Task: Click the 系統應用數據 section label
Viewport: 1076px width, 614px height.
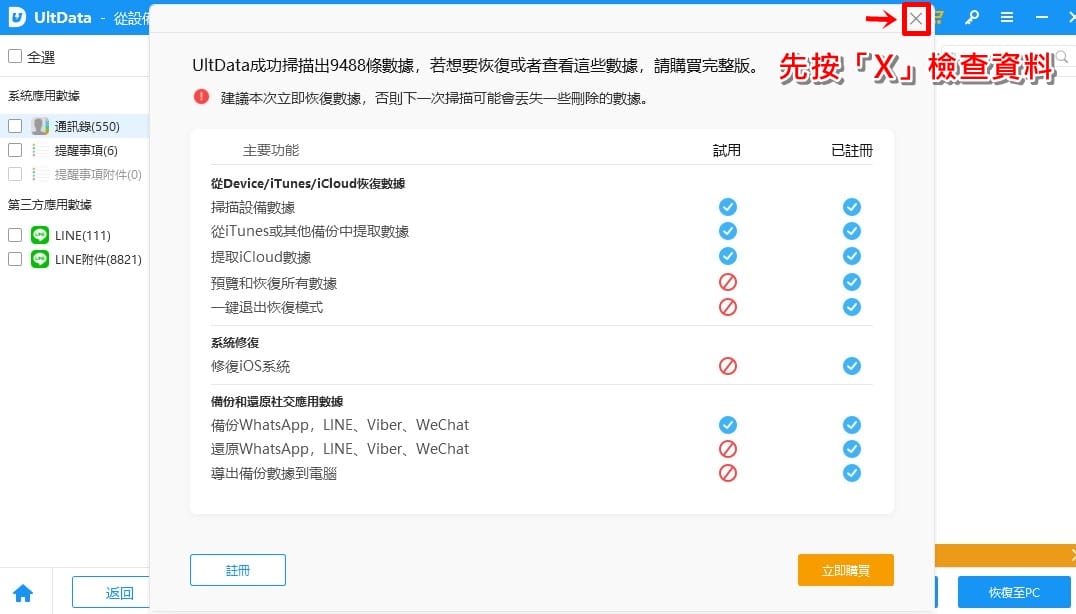Action: (x=44, y=95)
